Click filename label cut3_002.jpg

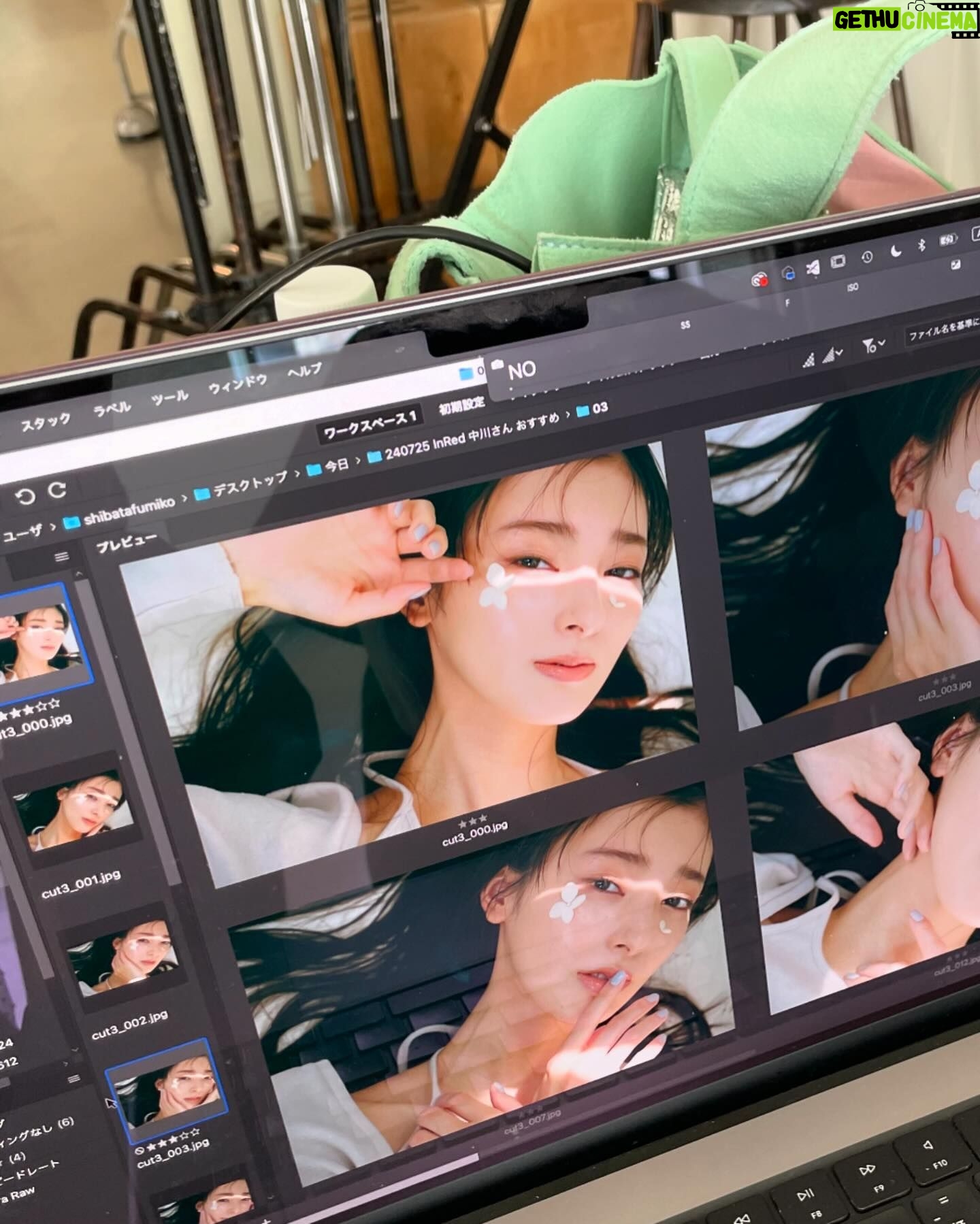coord(129,1025)
